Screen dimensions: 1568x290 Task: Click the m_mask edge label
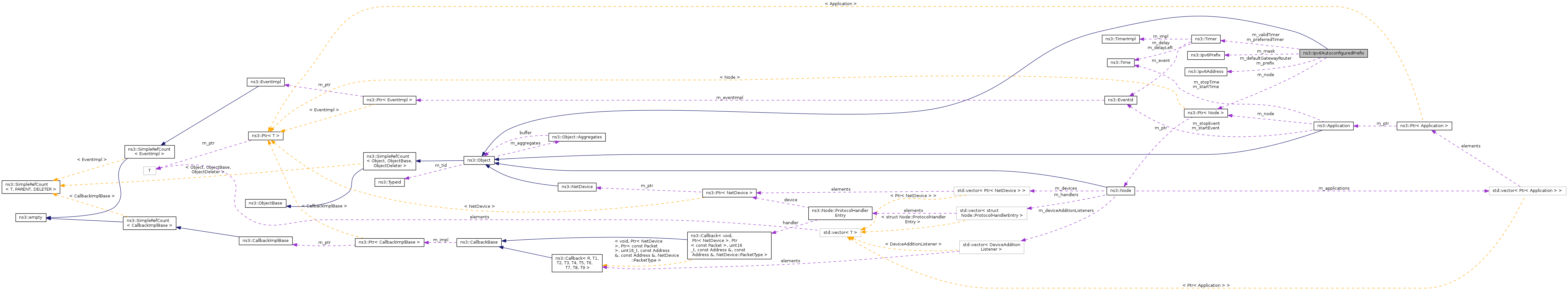point(1265,51)
